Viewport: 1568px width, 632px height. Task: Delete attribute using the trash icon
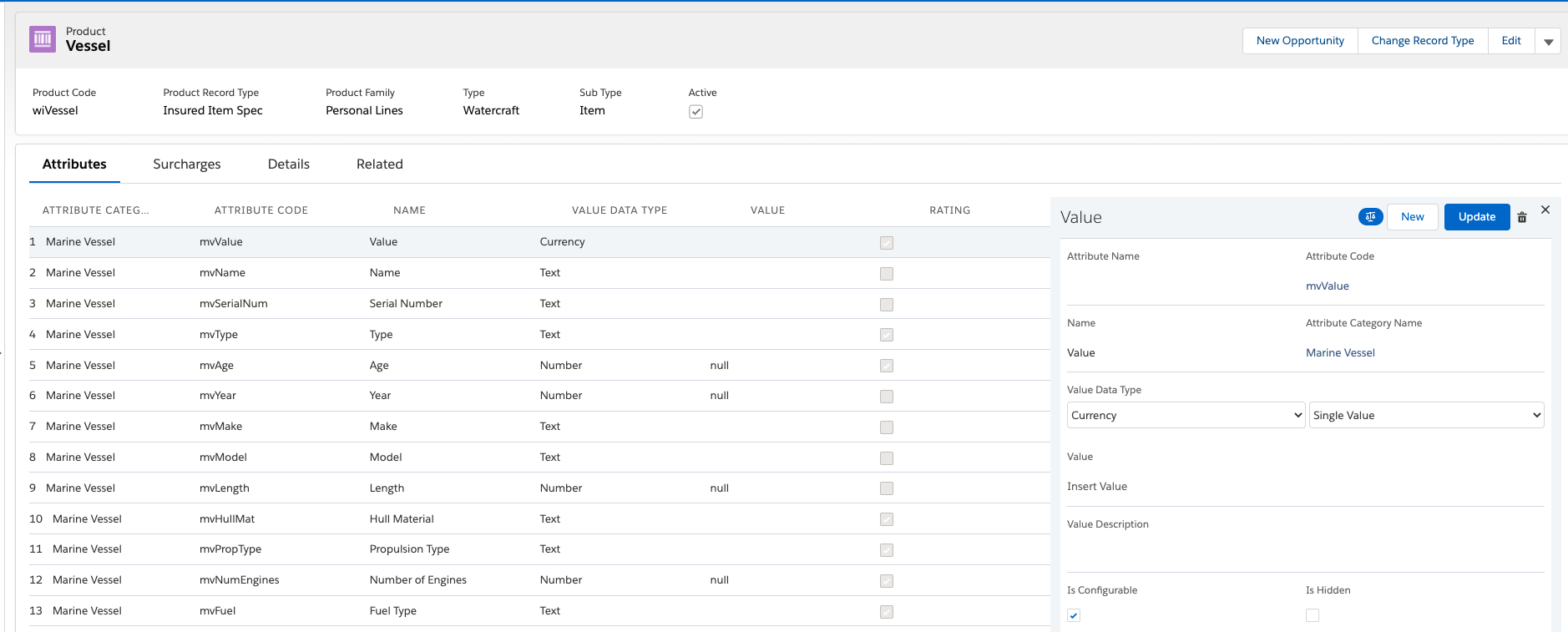(x=1522, y=217)
